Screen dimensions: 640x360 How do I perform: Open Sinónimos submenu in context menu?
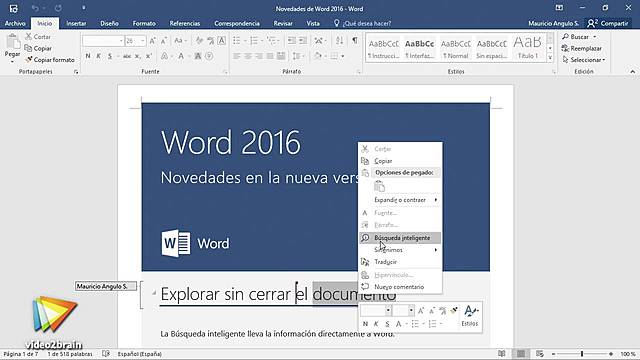pyautogui.click(x=400, y=250)
